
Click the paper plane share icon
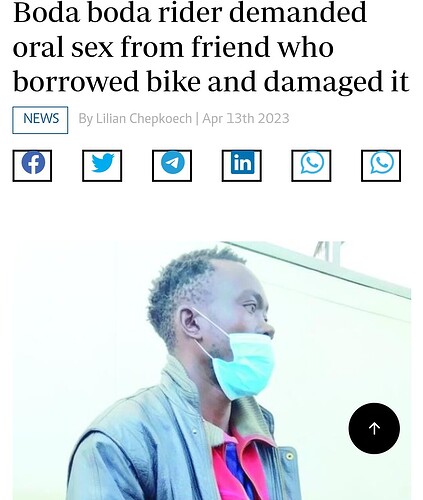(172, 166)
